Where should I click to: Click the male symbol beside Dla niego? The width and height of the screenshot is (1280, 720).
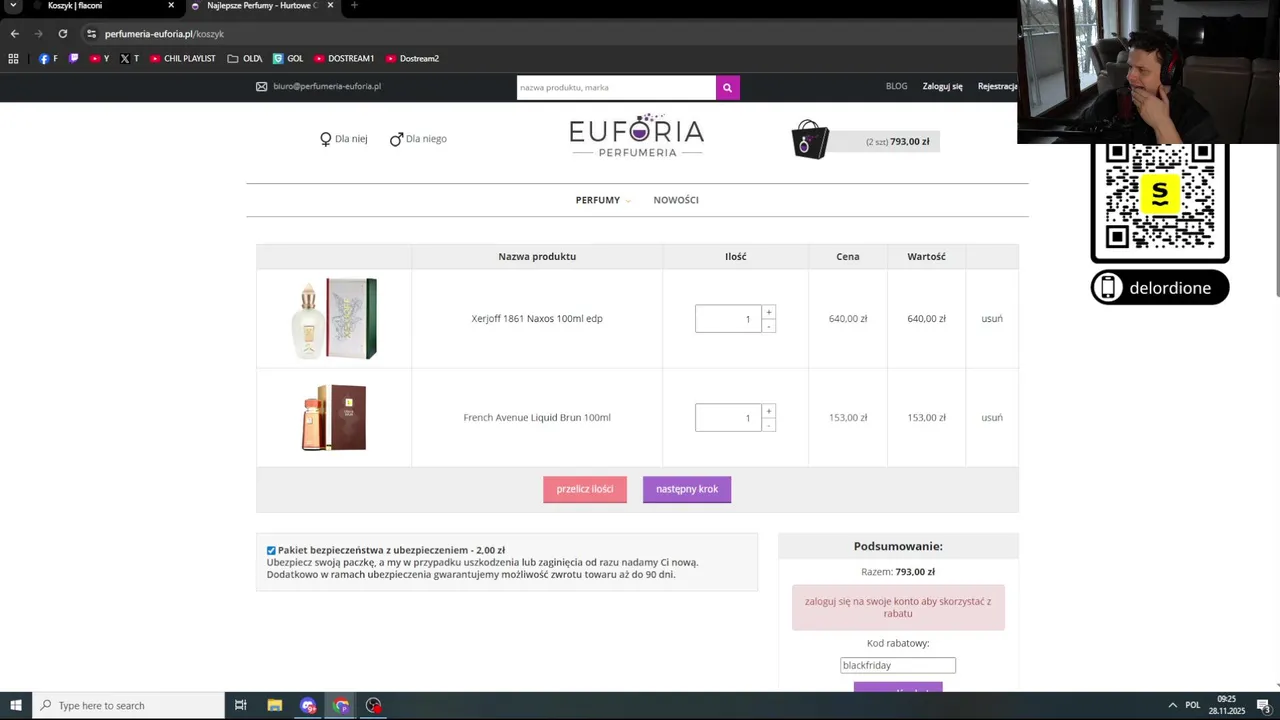[x=396, y=139]
